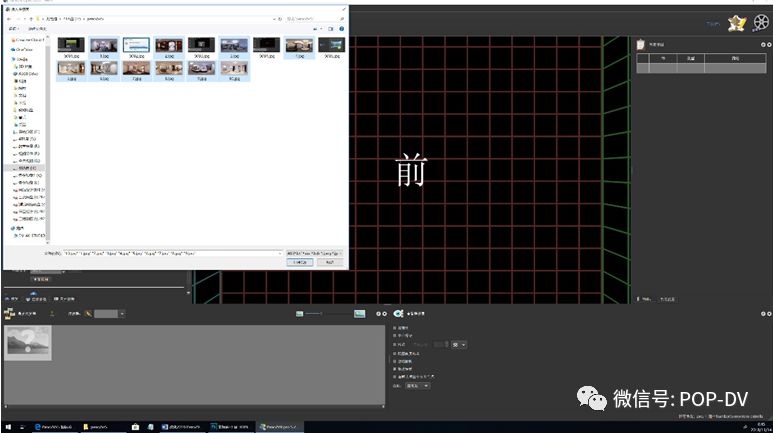Click the tour browser horizontal scrollbar
This screenshot has height=433, width=773.
[194, 407]
